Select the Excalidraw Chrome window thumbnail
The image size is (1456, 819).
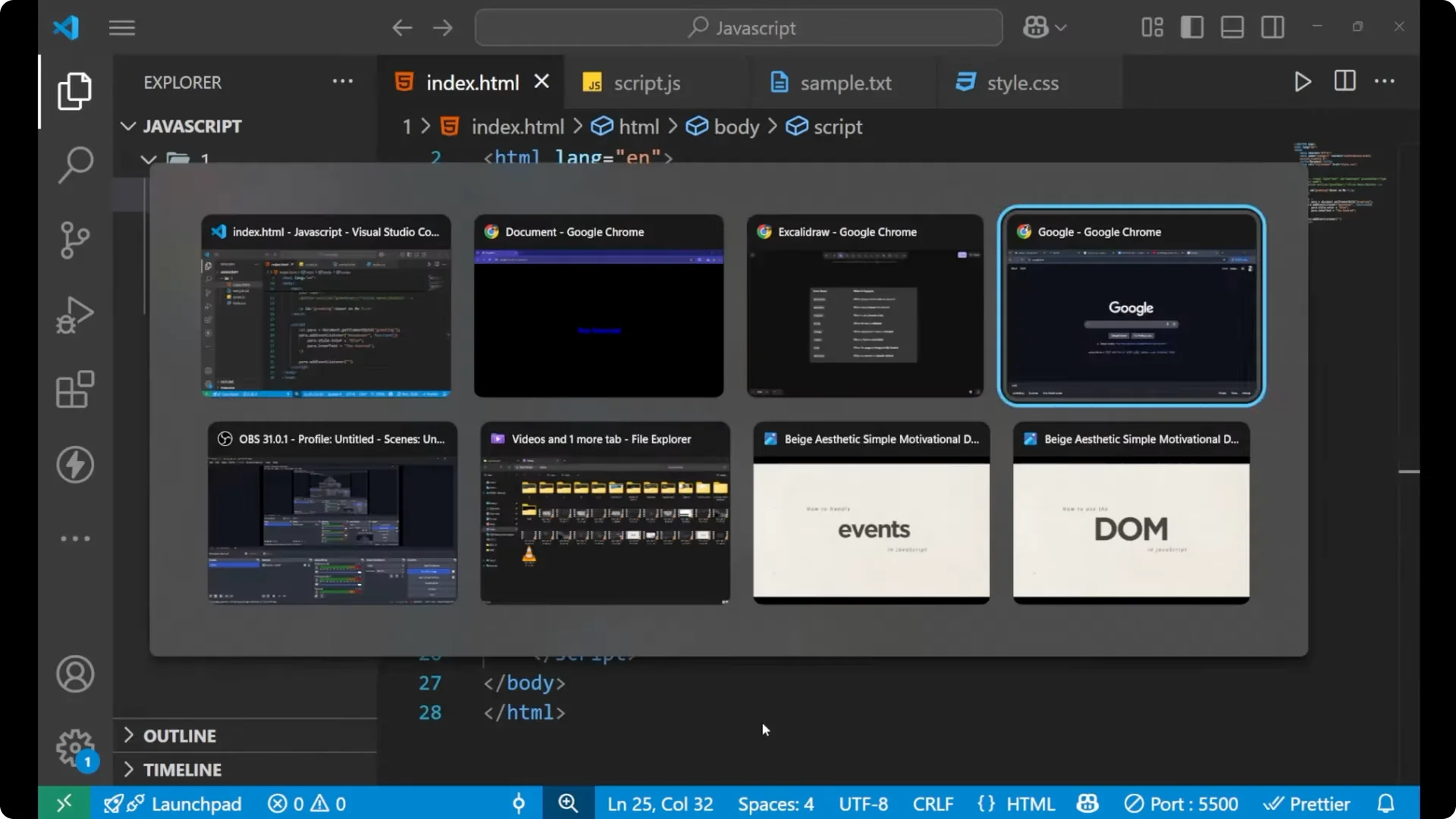(x=864, y=306)
